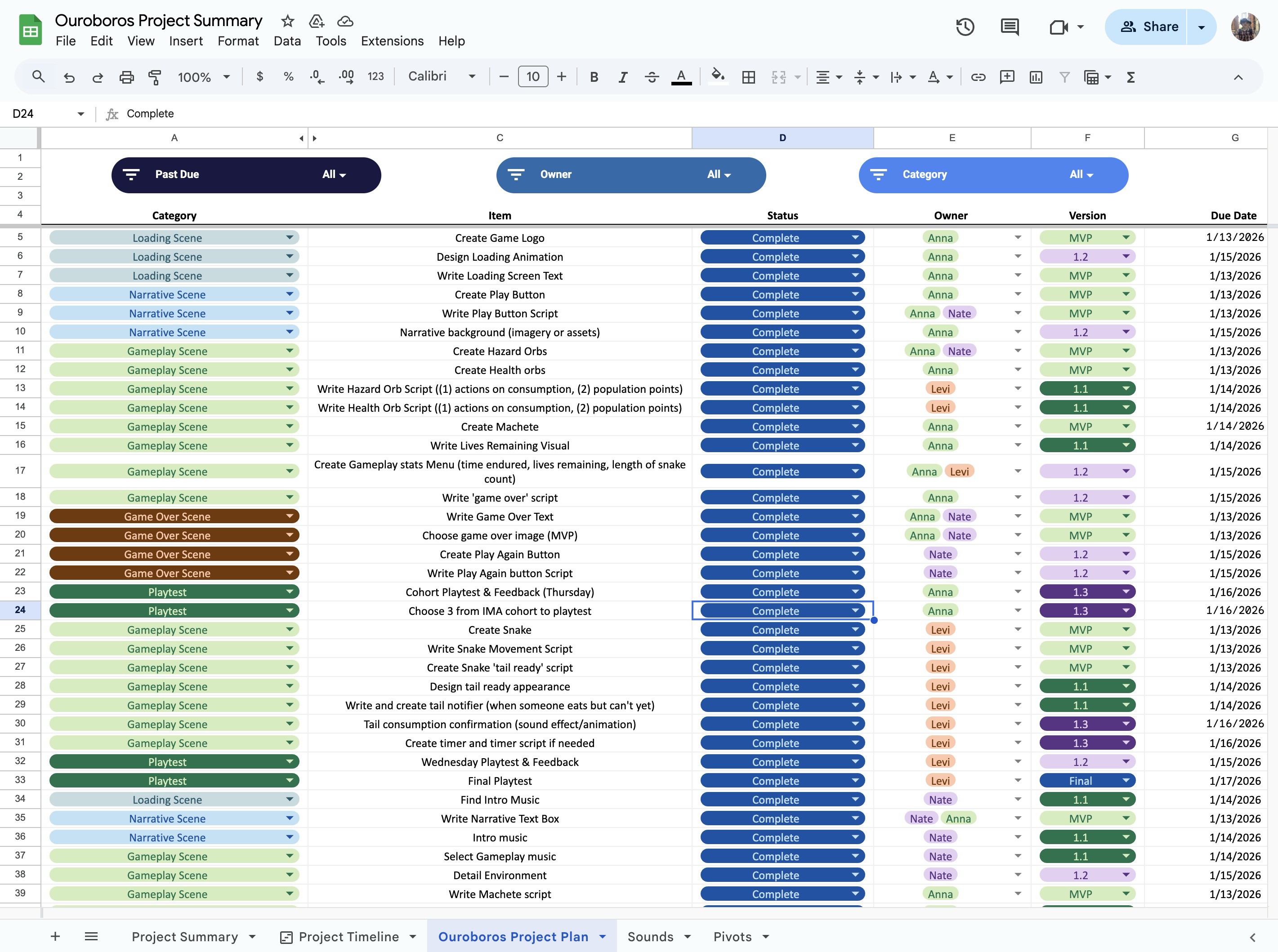Open Status dropdown for Create Game Logo
This screenshot has height=952, width=1278.
coord(855,237)
